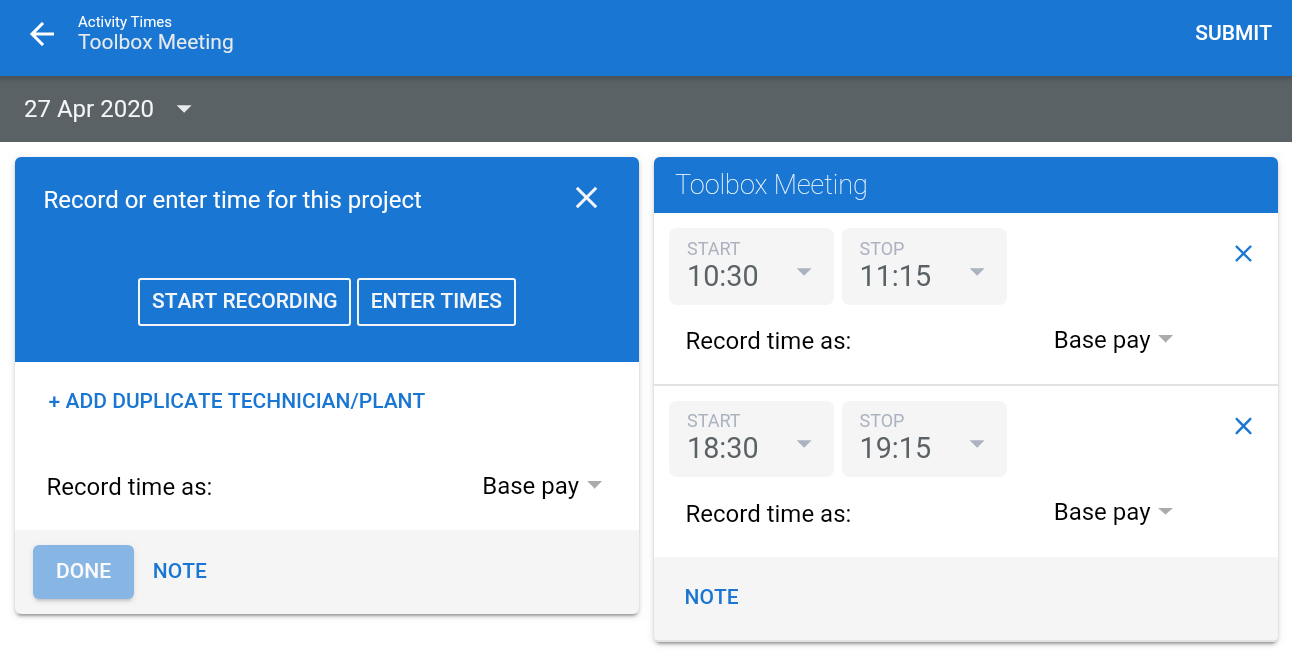Open Note in the left panel
This screenshot has height=651, width=1292.
[180, 571]
